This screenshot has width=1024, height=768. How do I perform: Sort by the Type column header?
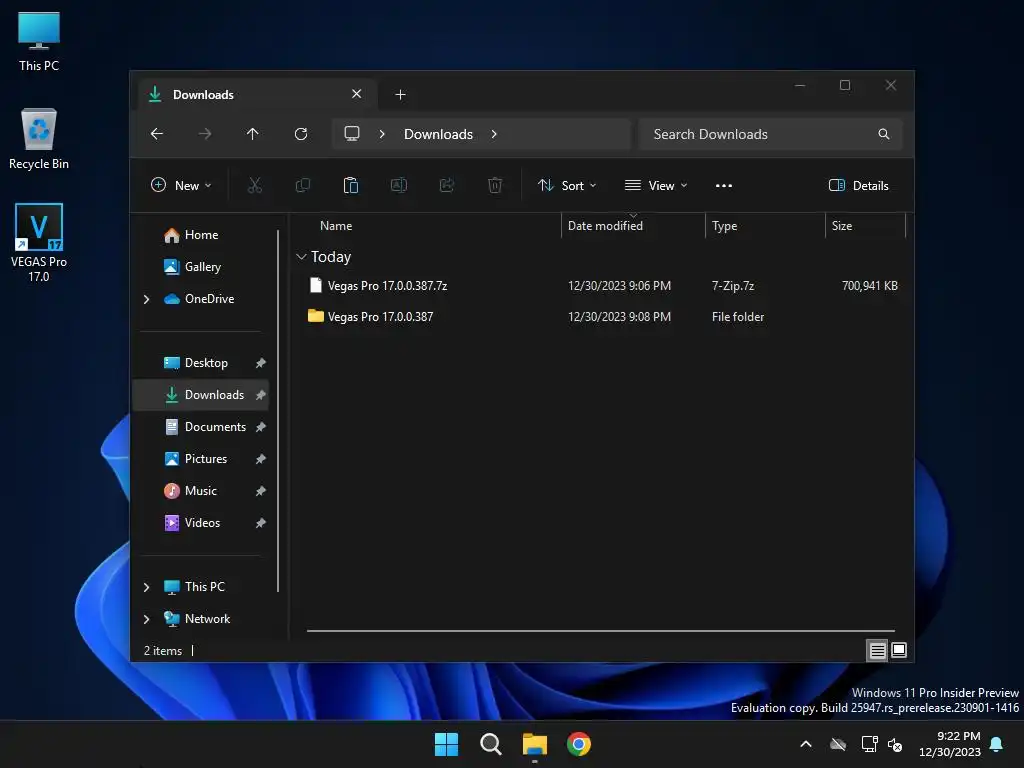765,226
